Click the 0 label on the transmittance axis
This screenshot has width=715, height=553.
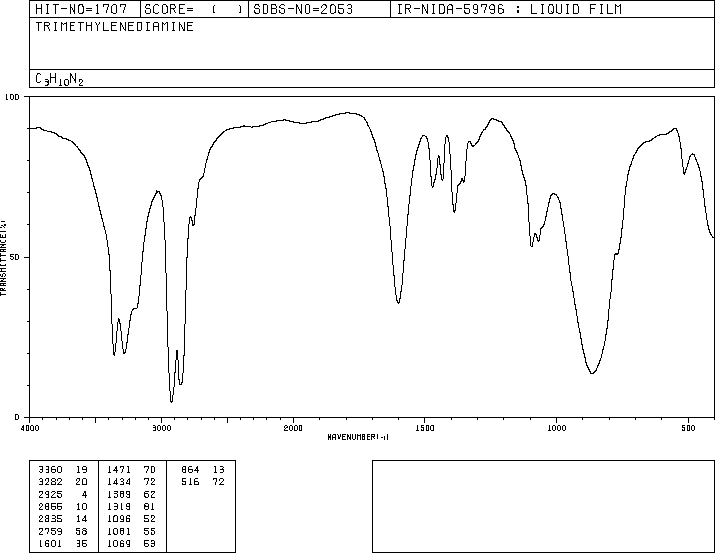(x=17, y=417)
